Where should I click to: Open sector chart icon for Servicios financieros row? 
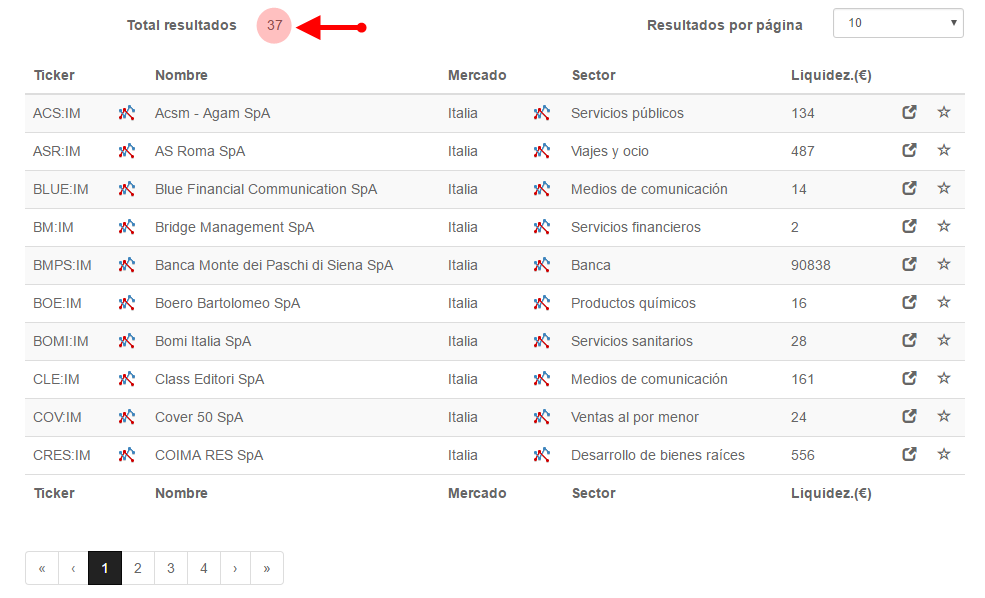541,227
